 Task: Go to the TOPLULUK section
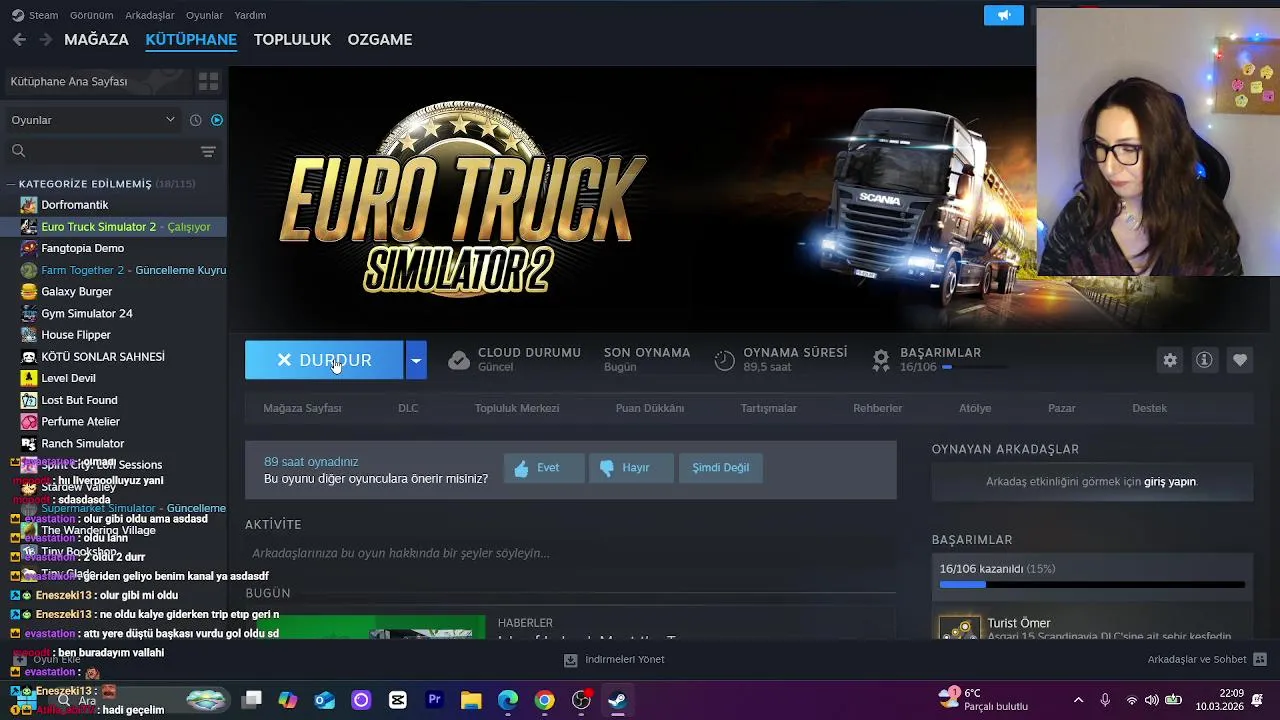(292, 40)
